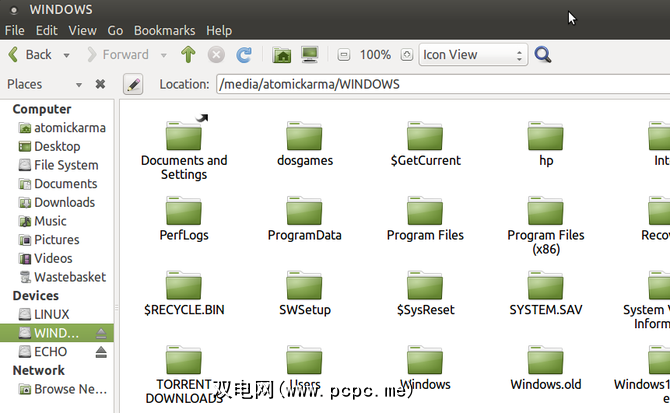
Task: Open the Go menu
Action: (115, 31)
